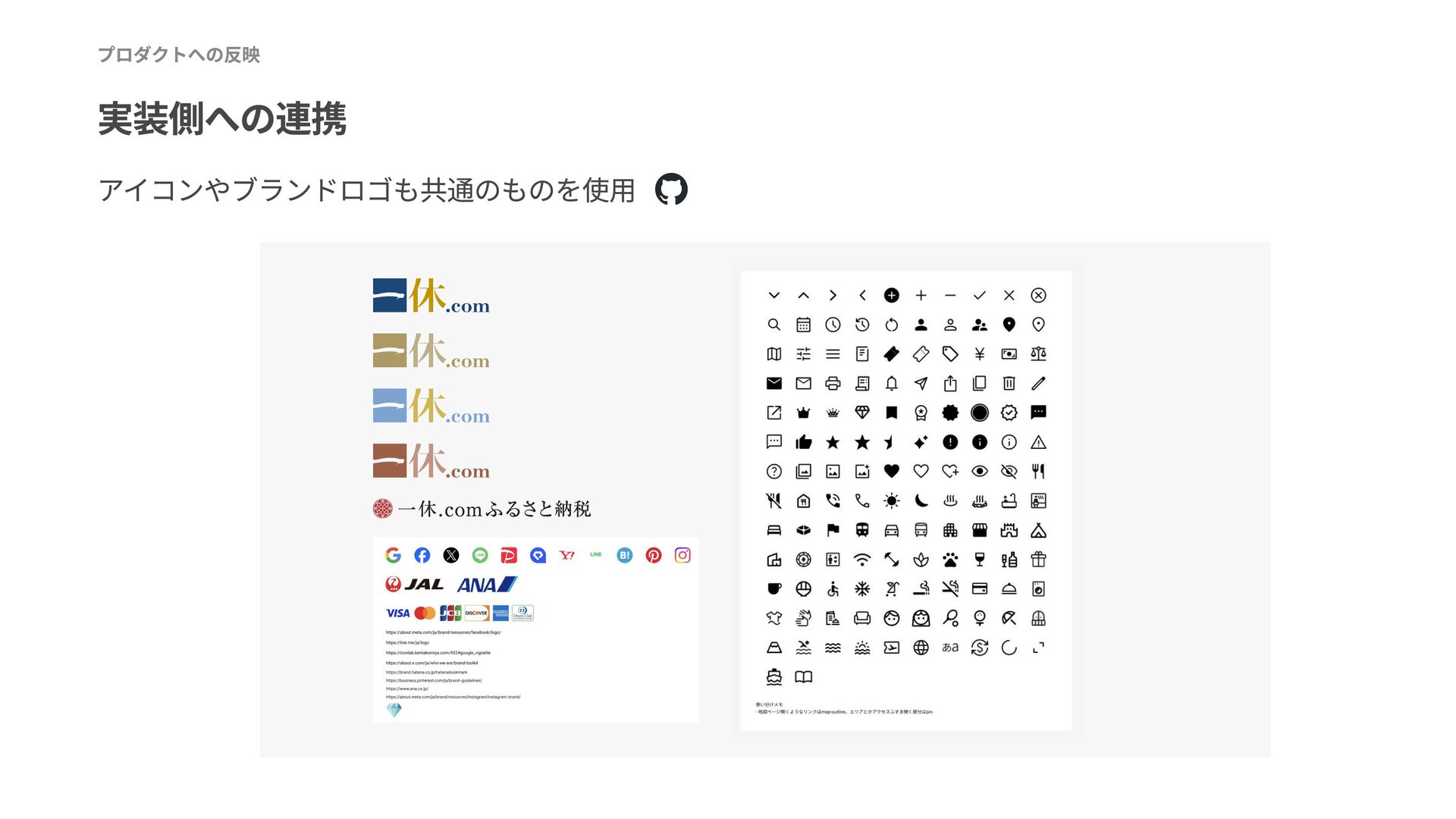Click the Wi-Fi signal icon
Screen dimensions: 1456x819
point(862,560)
